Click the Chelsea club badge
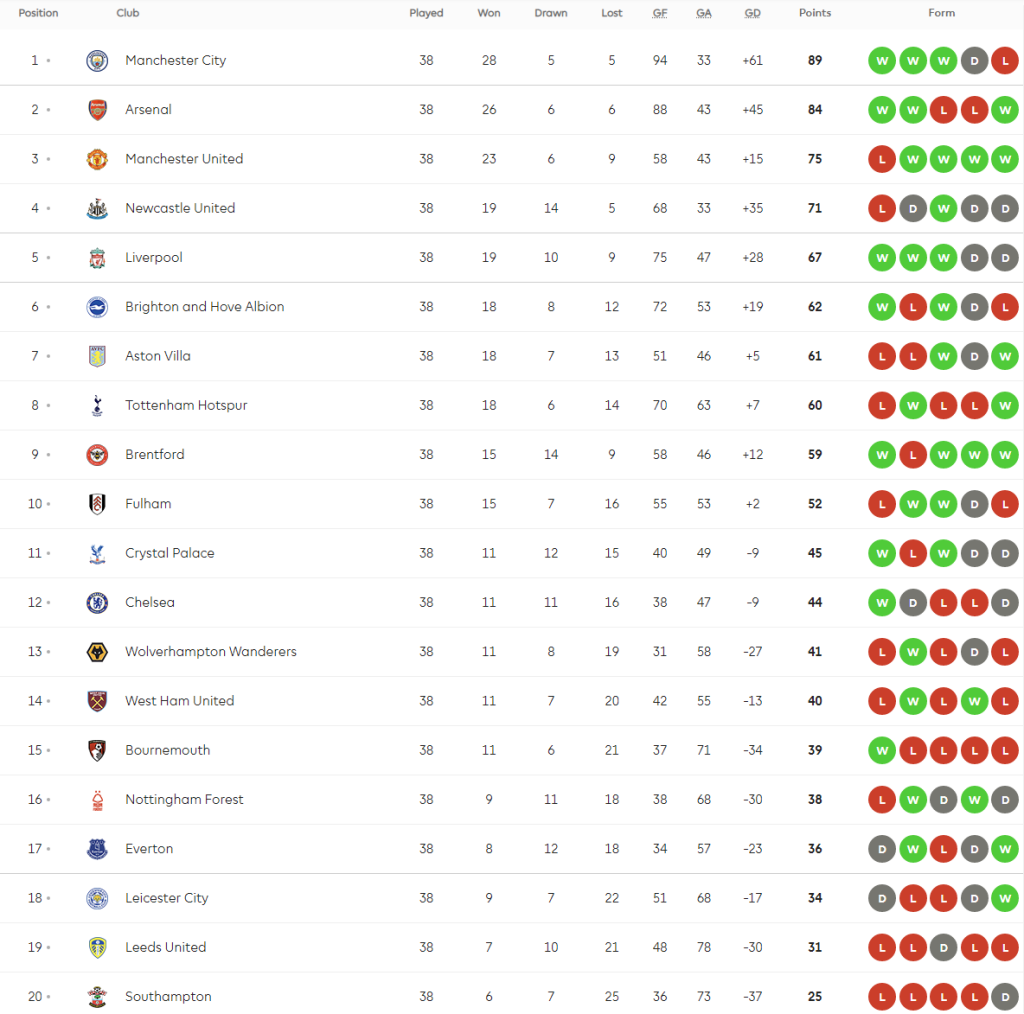 97,602
